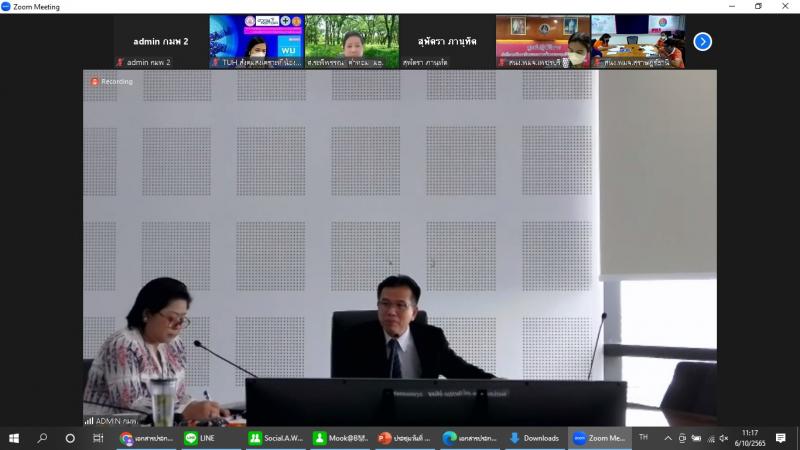Select the meeting table participant thumbnail
The width and height of the screenshot is (800, 450).
(638, 41)
